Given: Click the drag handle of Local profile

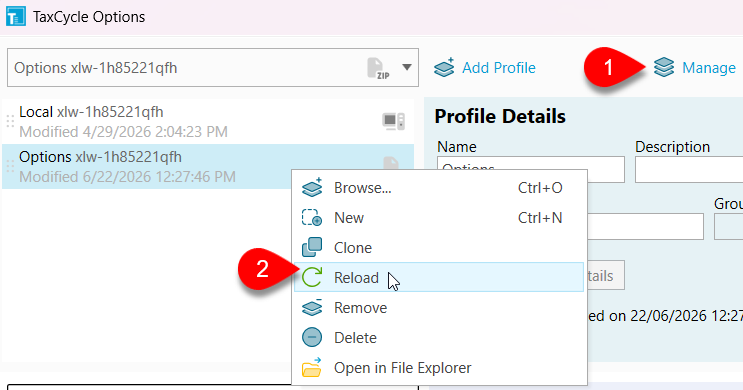Looking at the screenshot, I should click(x=10, y=122).
